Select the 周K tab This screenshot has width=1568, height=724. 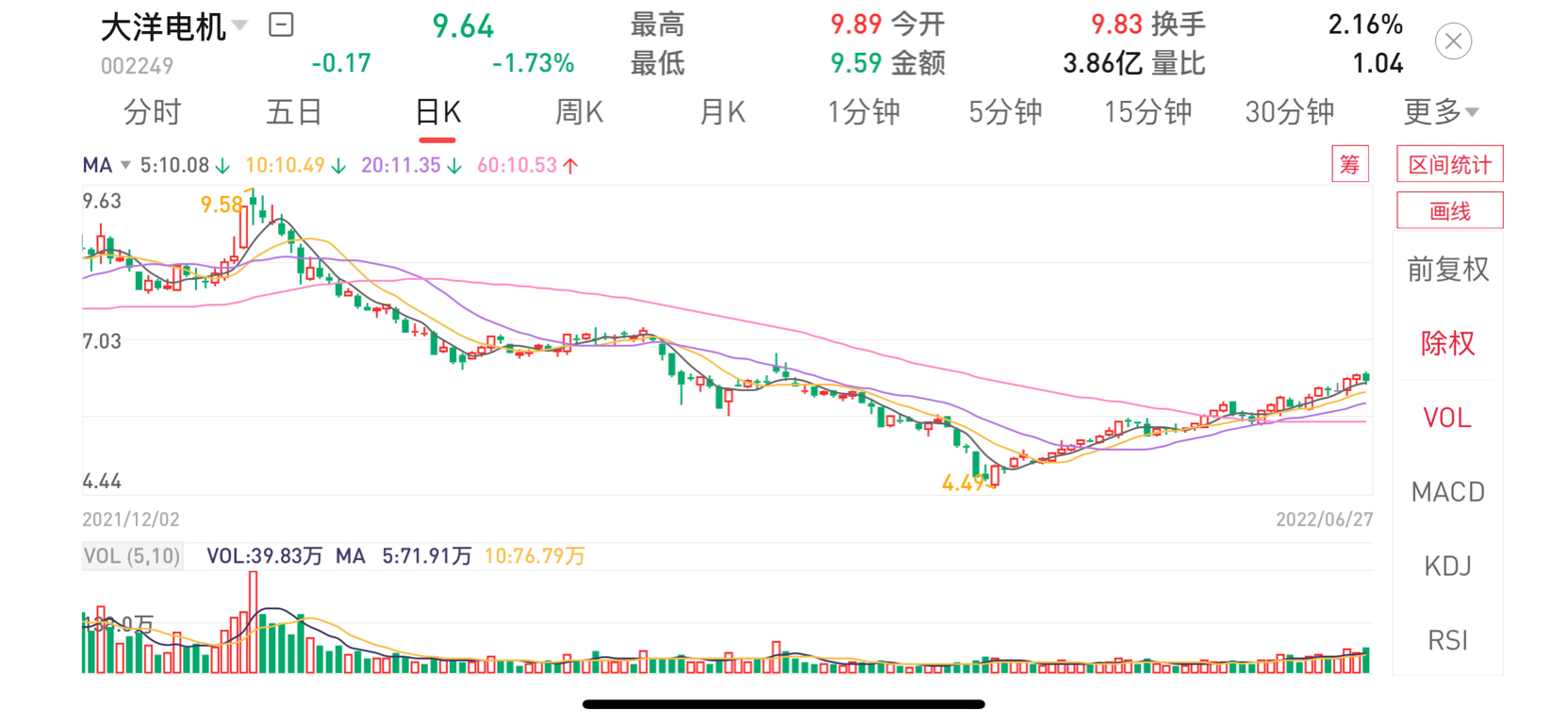[579, 112]
